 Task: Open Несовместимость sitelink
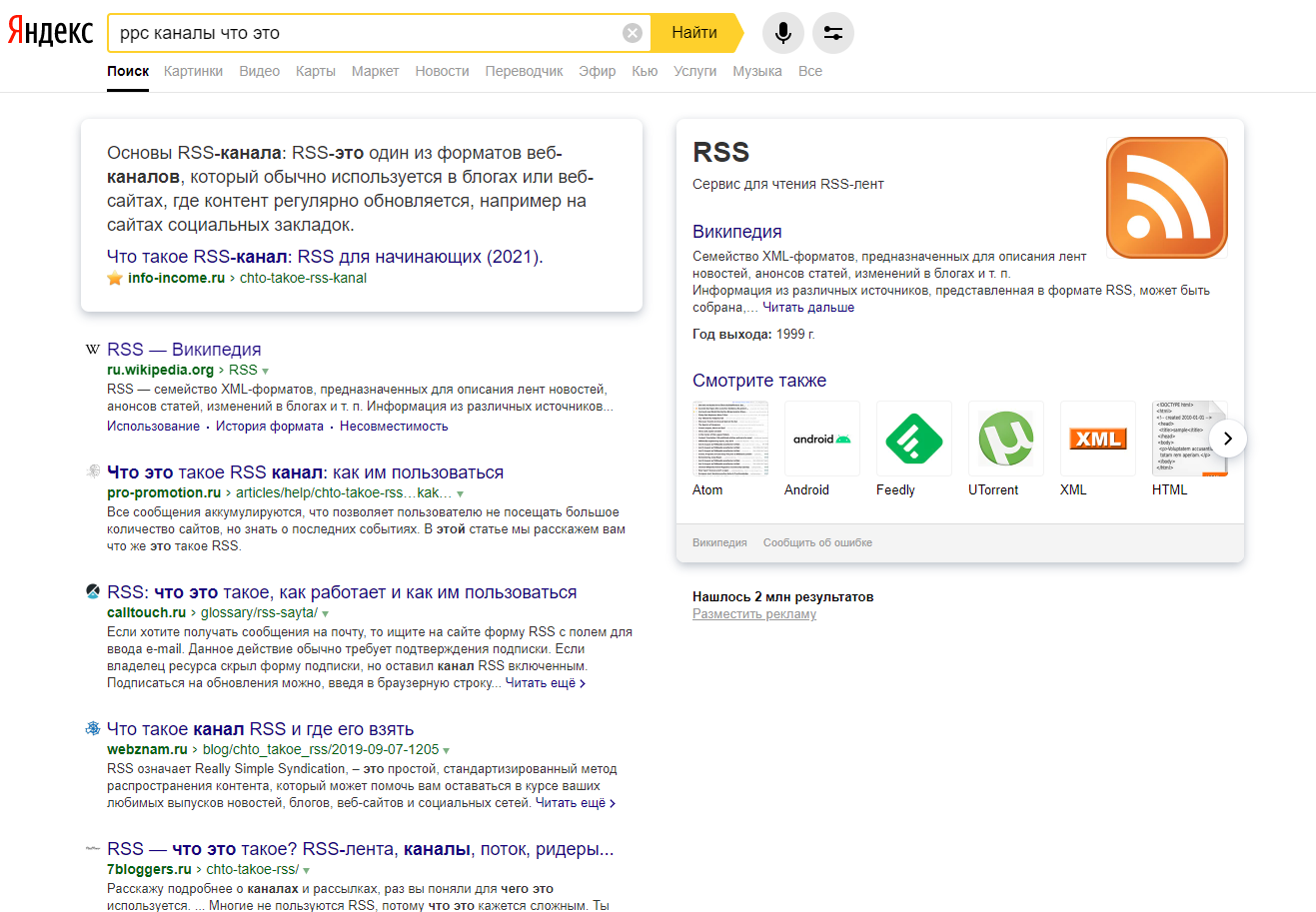(394, 427)
